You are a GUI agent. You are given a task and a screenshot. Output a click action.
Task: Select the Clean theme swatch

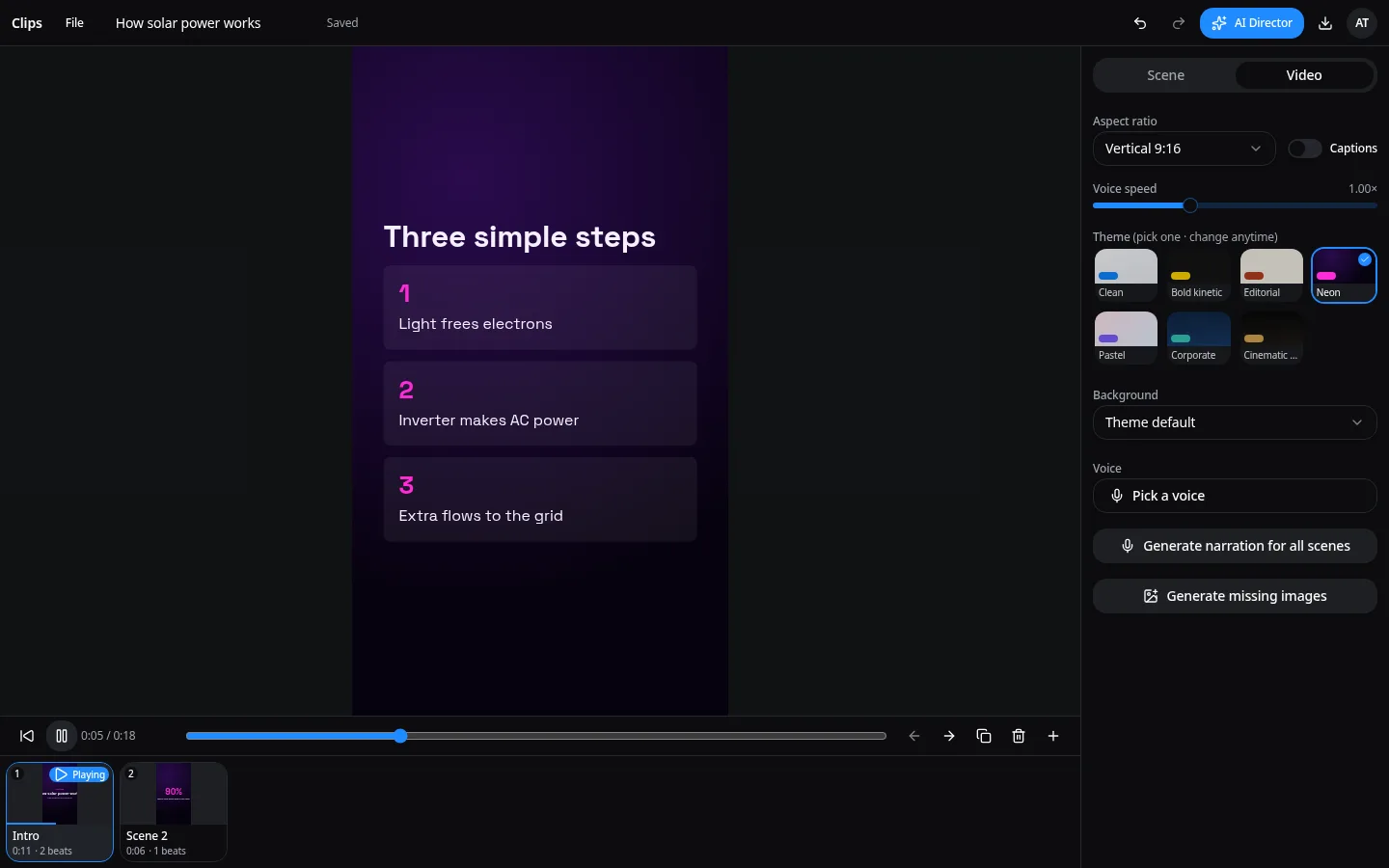click(x=1126, y=275)
